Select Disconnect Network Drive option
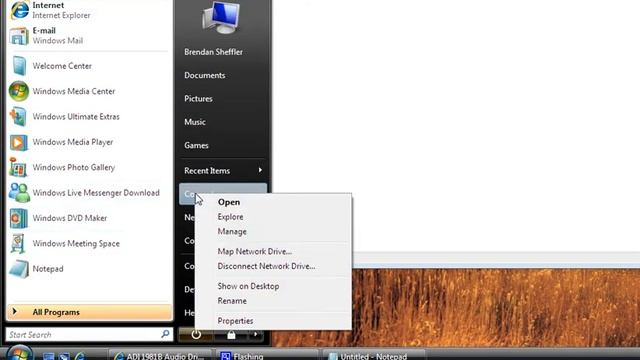 point(266,266)
